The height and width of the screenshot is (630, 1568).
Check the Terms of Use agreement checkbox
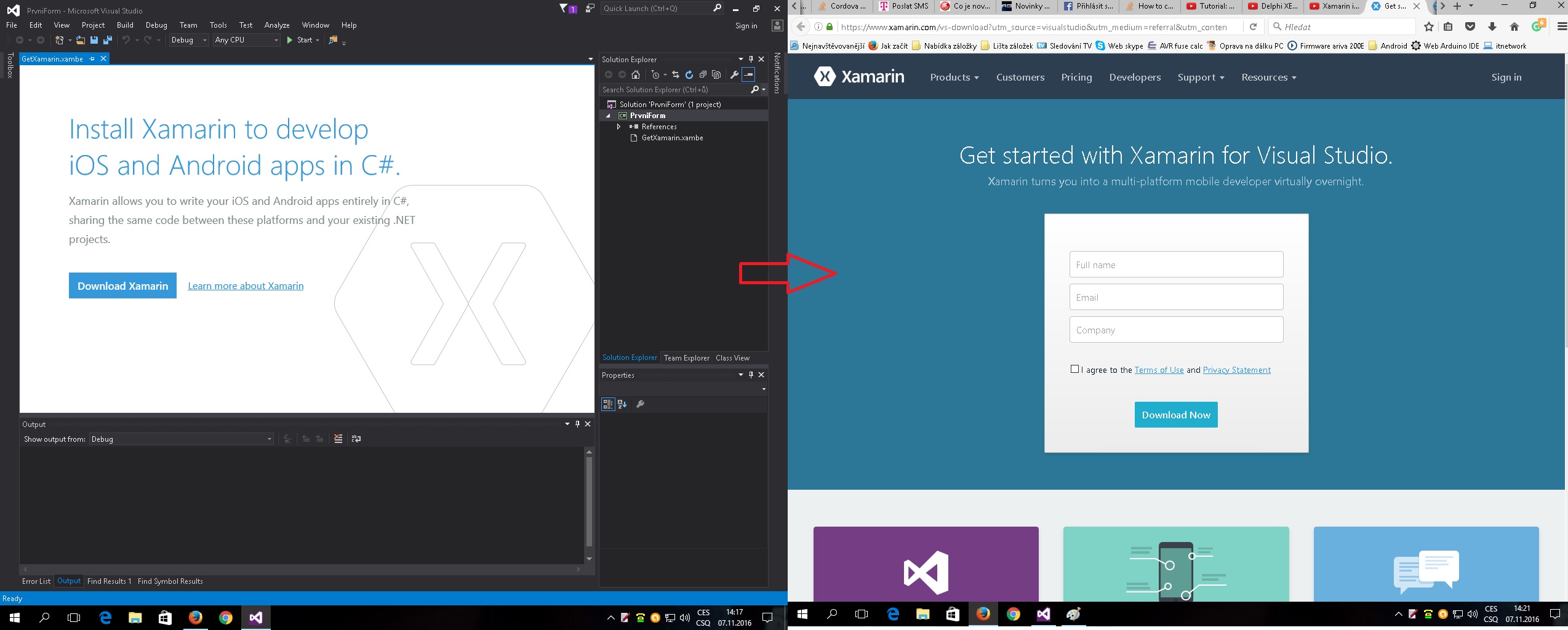point(1074,369)
